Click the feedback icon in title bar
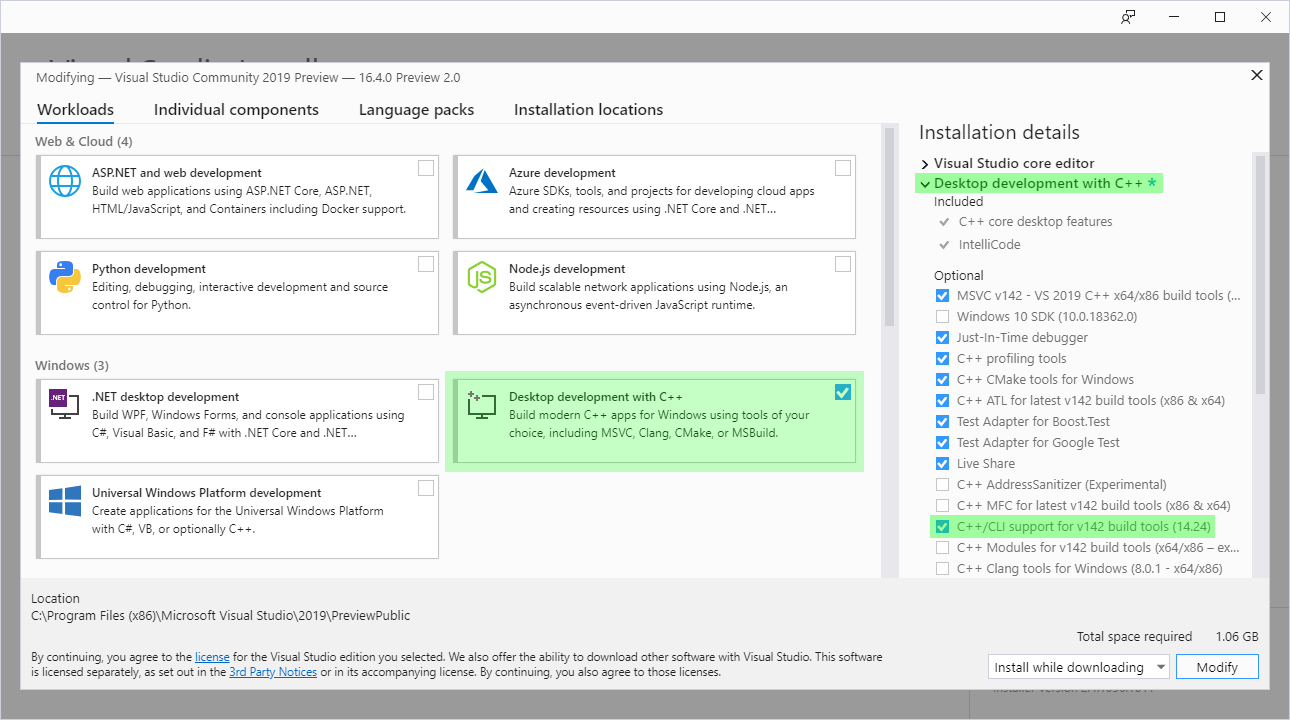The image size is (1290, 720). pyautogui.click(x=1128, y=17)
